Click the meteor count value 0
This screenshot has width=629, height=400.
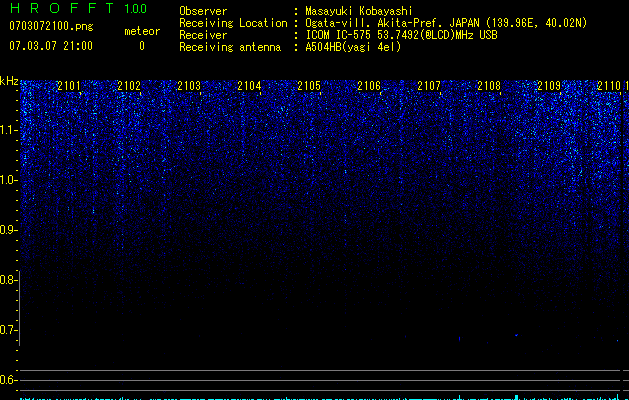tap(142, 46)
